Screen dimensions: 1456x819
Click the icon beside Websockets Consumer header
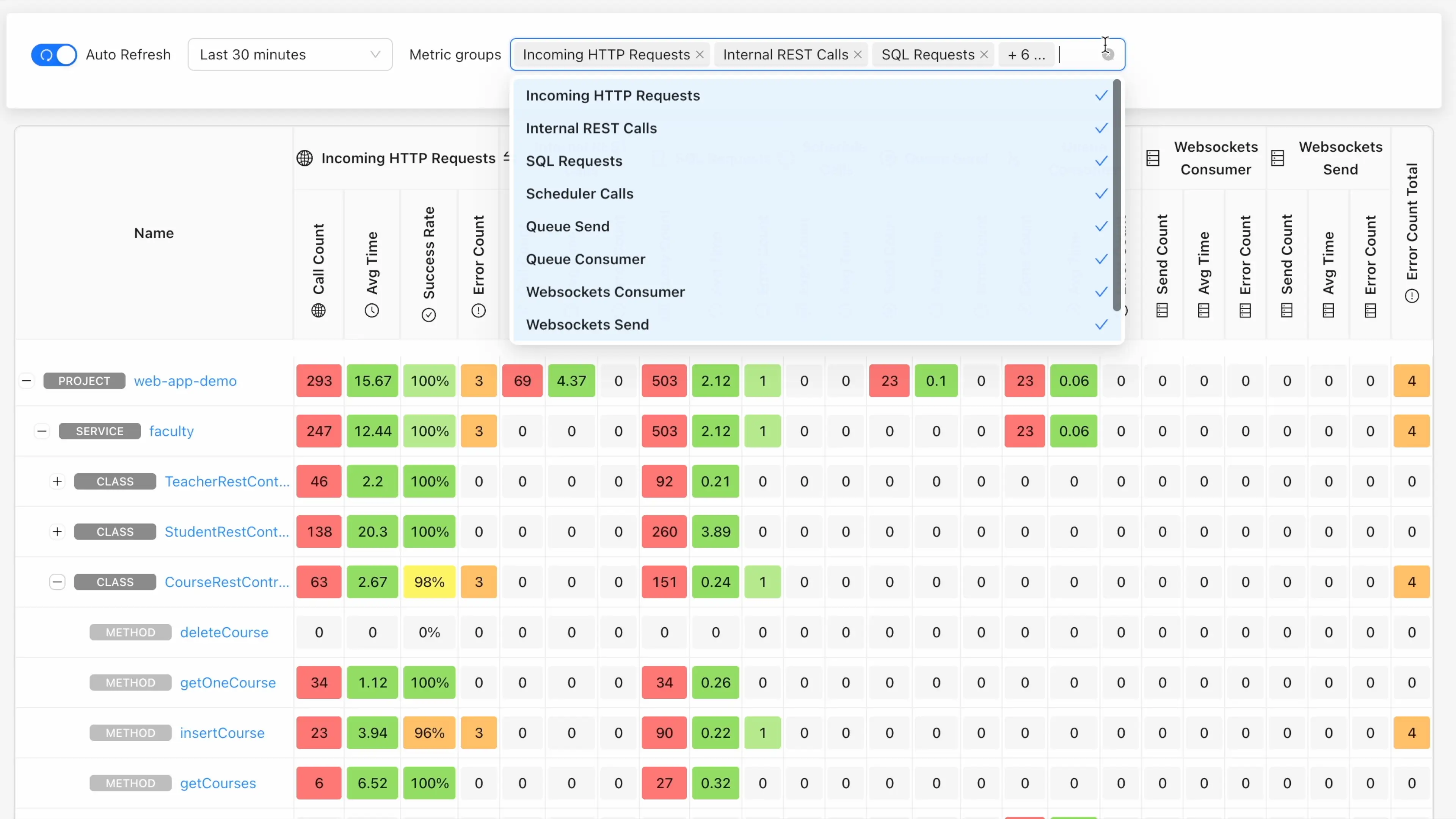[x=1153, y=158]
